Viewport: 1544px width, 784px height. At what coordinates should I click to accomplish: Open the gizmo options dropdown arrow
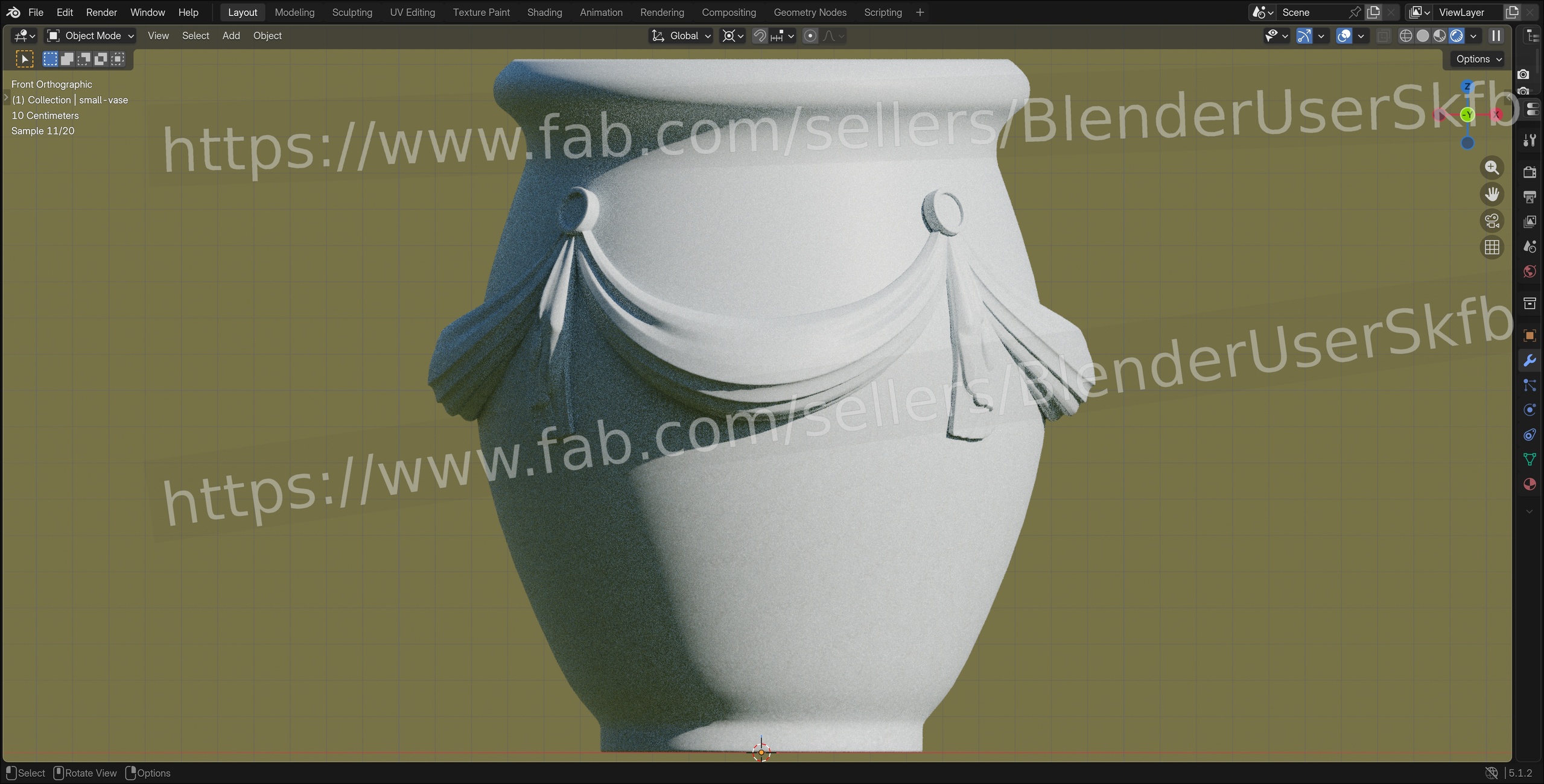[1321, 36]
